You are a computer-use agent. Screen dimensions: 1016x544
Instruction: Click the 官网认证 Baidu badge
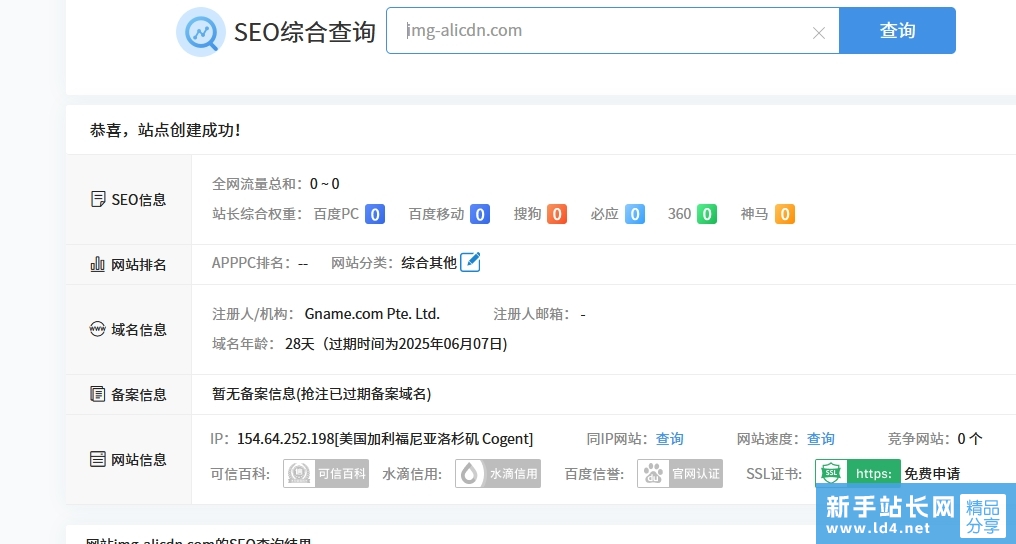(680, 473)
